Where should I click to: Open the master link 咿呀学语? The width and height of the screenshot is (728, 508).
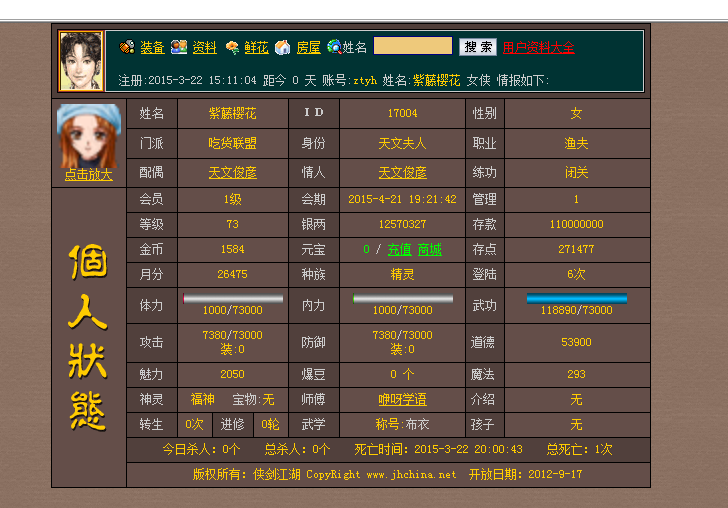402,399
